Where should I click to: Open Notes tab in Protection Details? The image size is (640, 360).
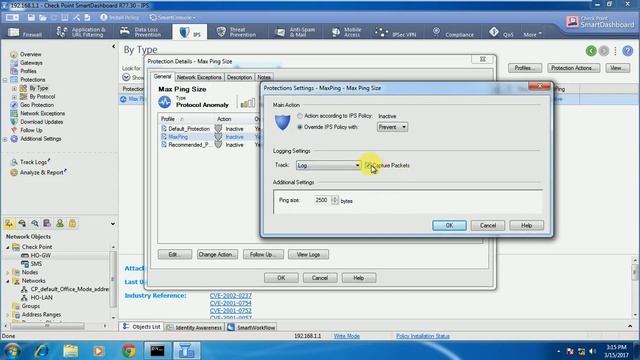[x=264, y=77]
